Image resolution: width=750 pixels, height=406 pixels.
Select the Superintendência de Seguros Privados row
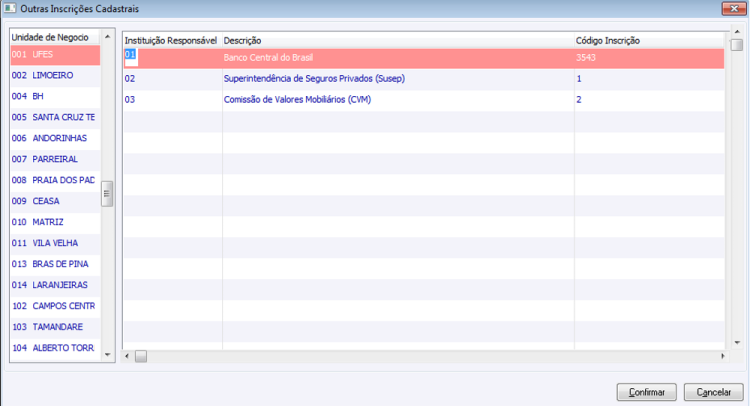pyautogui.click(x=424, y=79)
